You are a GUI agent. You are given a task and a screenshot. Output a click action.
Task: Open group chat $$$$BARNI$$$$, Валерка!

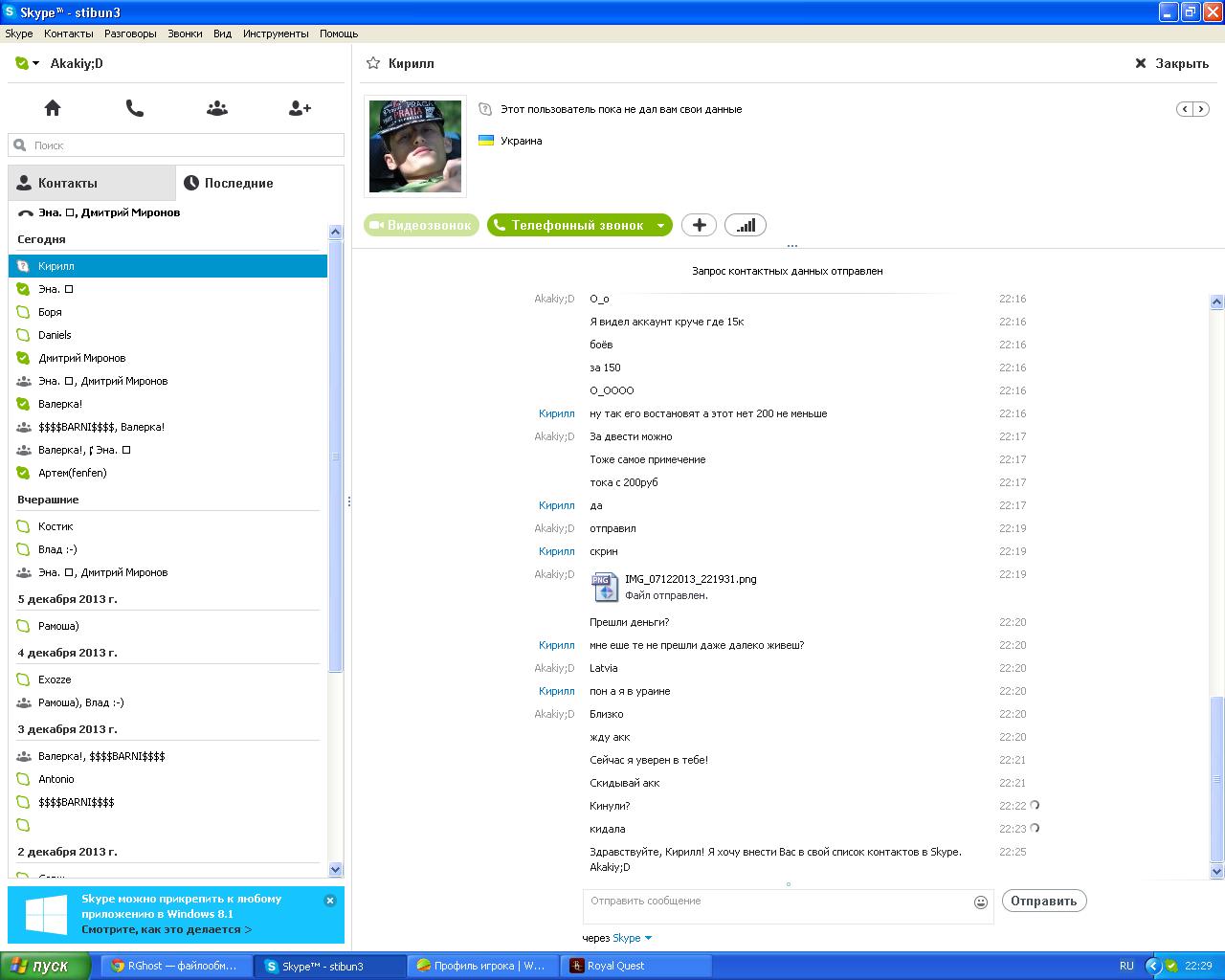167,427
